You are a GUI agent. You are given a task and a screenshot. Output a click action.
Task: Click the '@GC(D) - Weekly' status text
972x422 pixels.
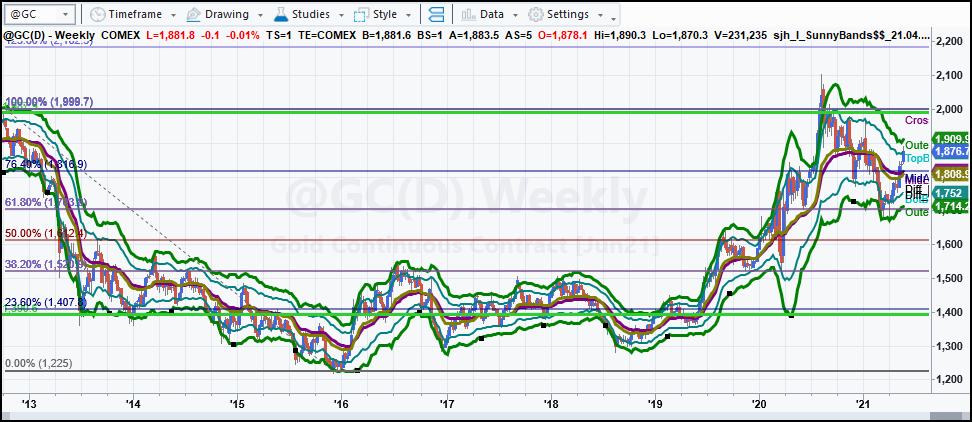48,35
